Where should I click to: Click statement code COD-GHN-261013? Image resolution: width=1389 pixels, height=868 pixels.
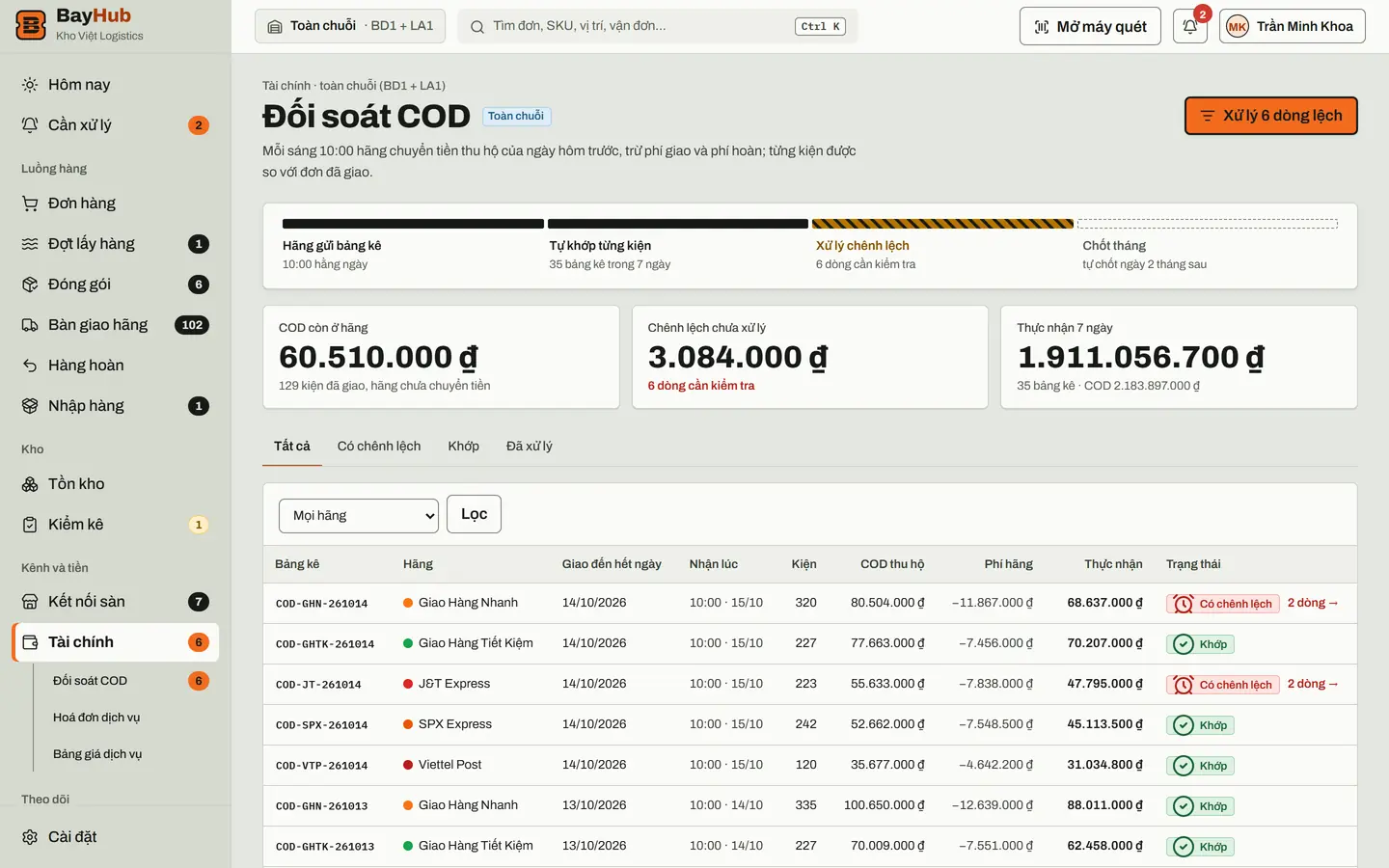coord(321,806)
